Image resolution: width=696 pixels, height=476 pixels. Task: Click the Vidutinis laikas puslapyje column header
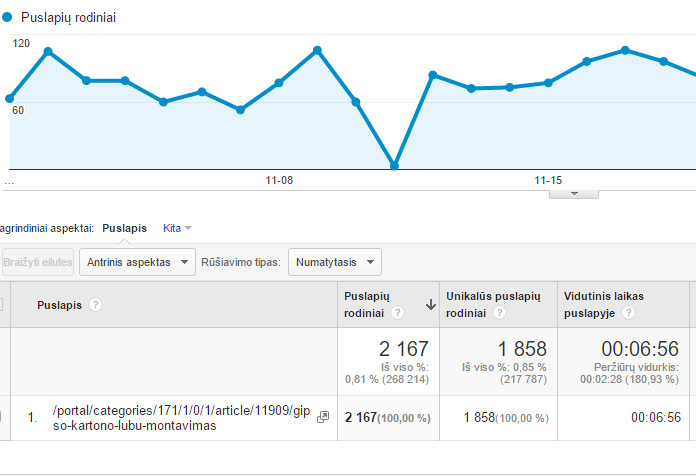[604, 305]
